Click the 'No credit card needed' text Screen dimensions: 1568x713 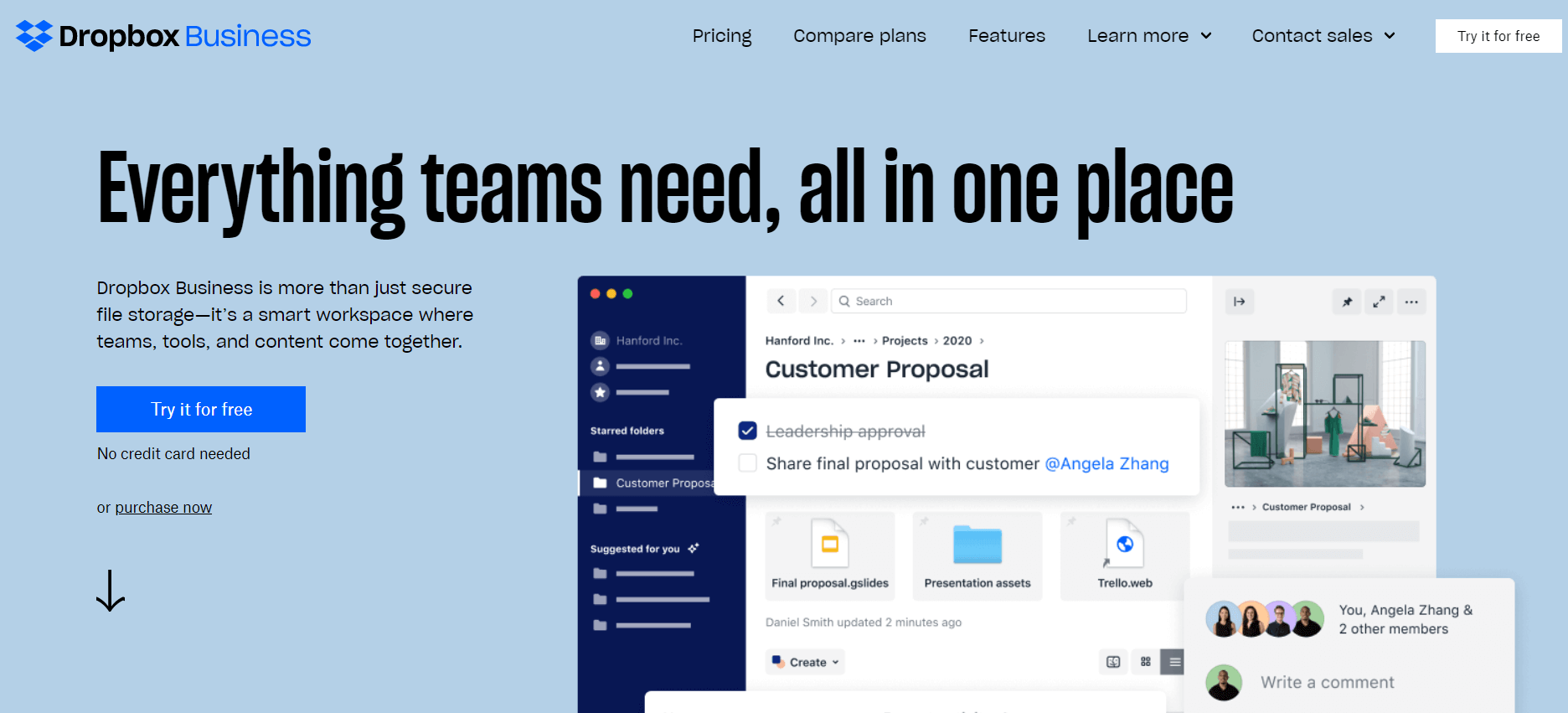pyautogui.click(x=173, y=453)
